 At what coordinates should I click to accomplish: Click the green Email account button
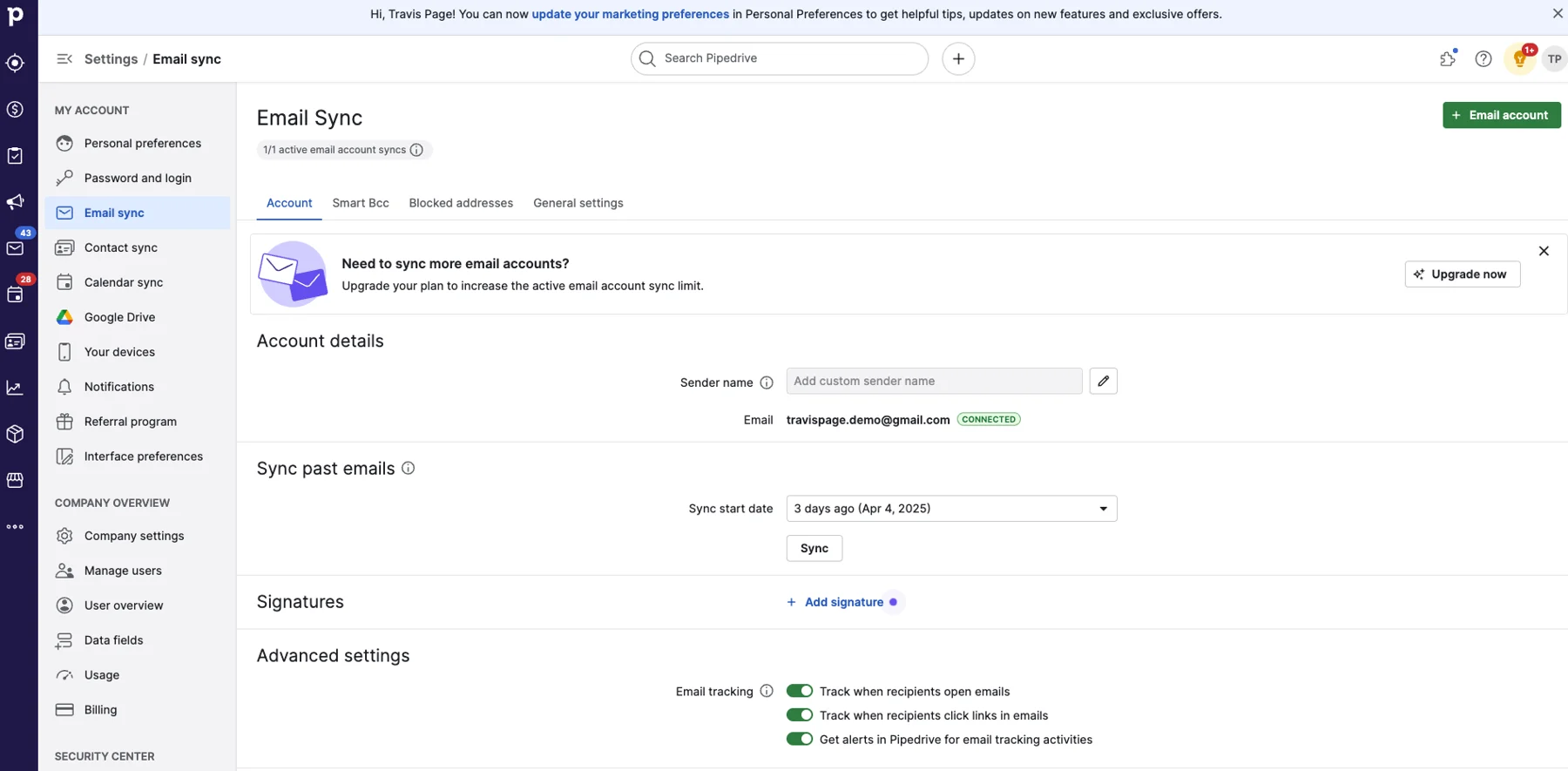pos(1501,115)
